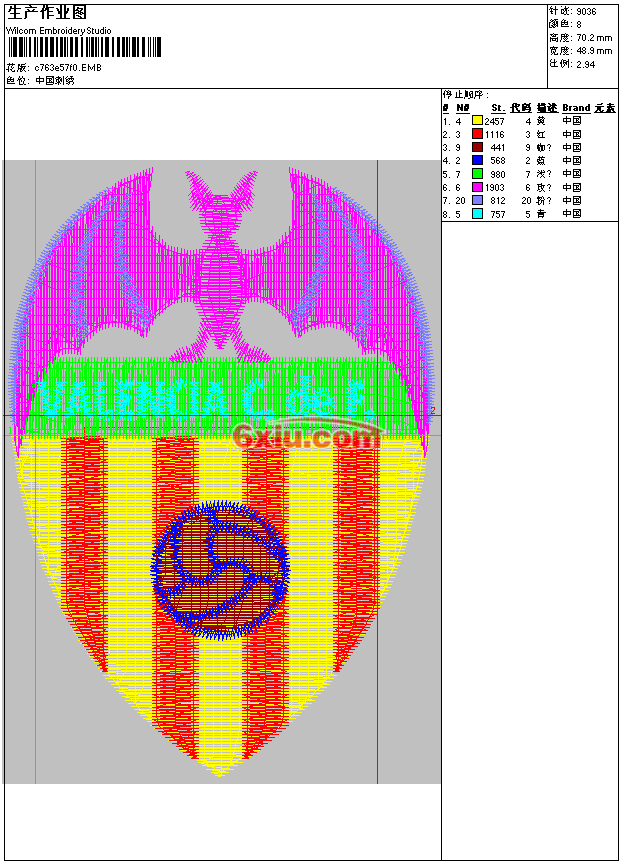Click the lavender thread color swatch
This screenshot has height=861, width=620.
(477, 200)
